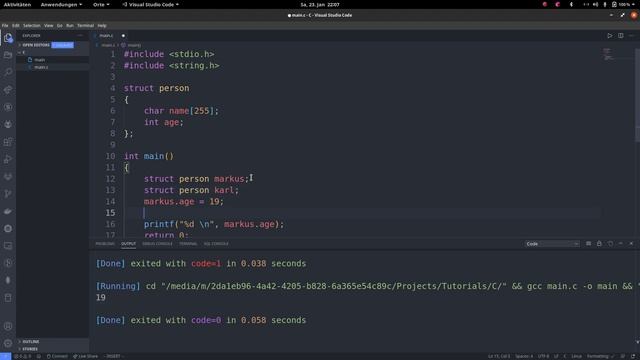
Task: Switch to the Debug Console tab
Action: click(x=157, y=244)
